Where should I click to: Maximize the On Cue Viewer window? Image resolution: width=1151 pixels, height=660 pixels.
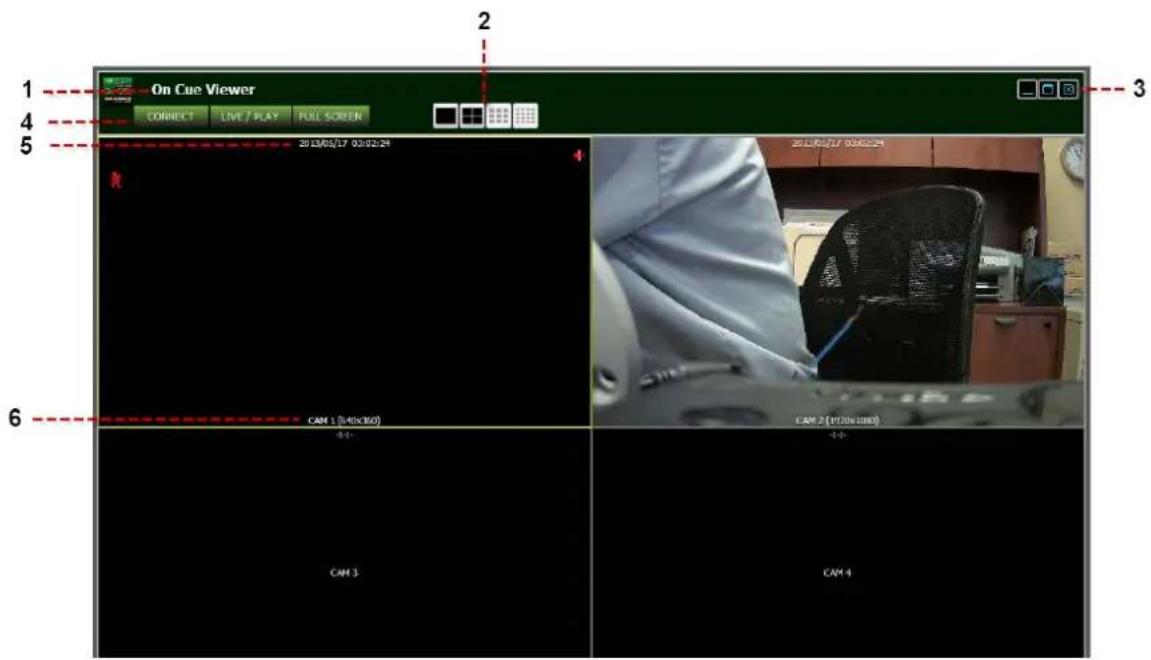pyautogui.click(x=1048, y=90)
